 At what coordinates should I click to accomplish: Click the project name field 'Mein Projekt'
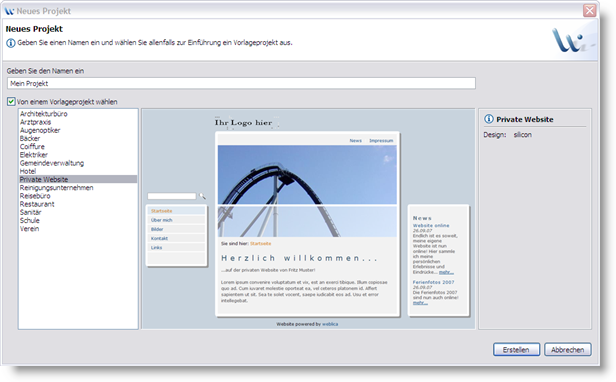(x=241, y=83)
